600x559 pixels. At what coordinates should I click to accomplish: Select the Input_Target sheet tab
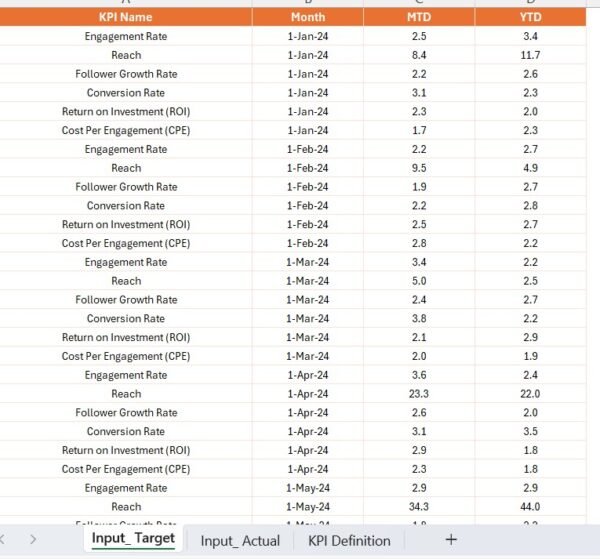133,539
